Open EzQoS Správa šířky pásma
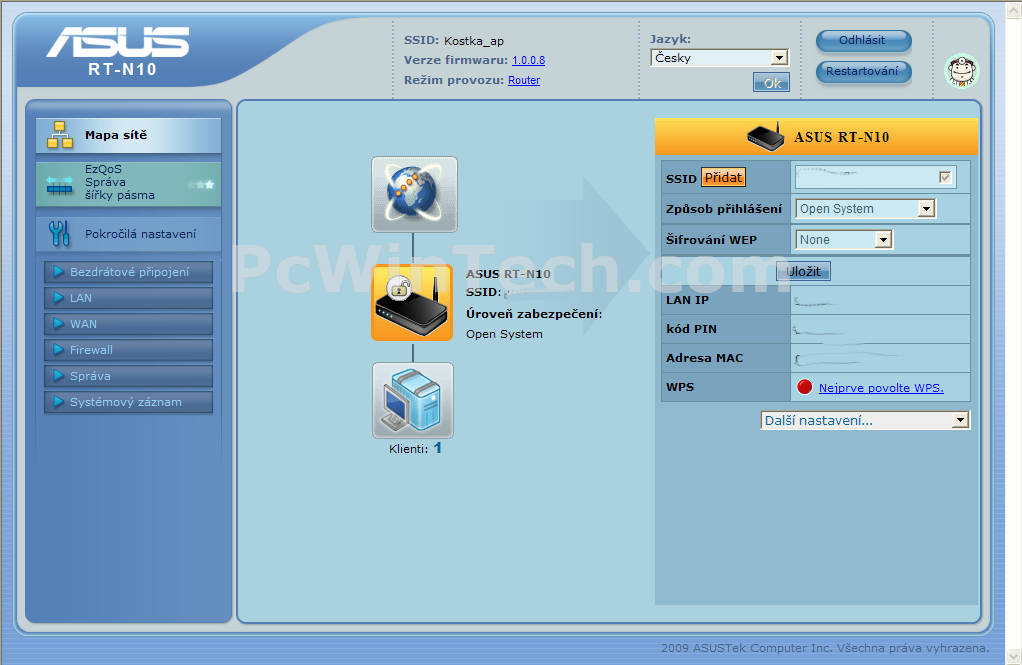This screenshot has height=665, width=1022. [x=128, y=185]
